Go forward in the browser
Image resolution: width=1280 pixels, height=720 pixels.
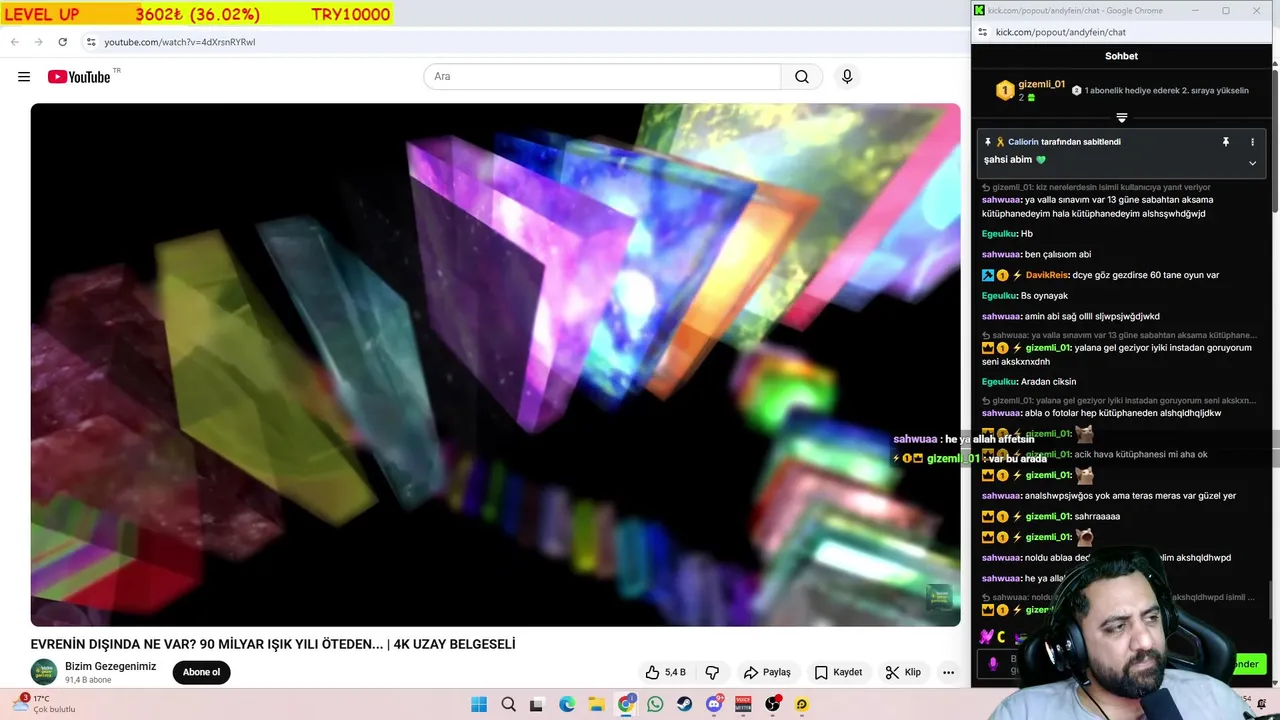pyautogui.click(x=38, y=42)
